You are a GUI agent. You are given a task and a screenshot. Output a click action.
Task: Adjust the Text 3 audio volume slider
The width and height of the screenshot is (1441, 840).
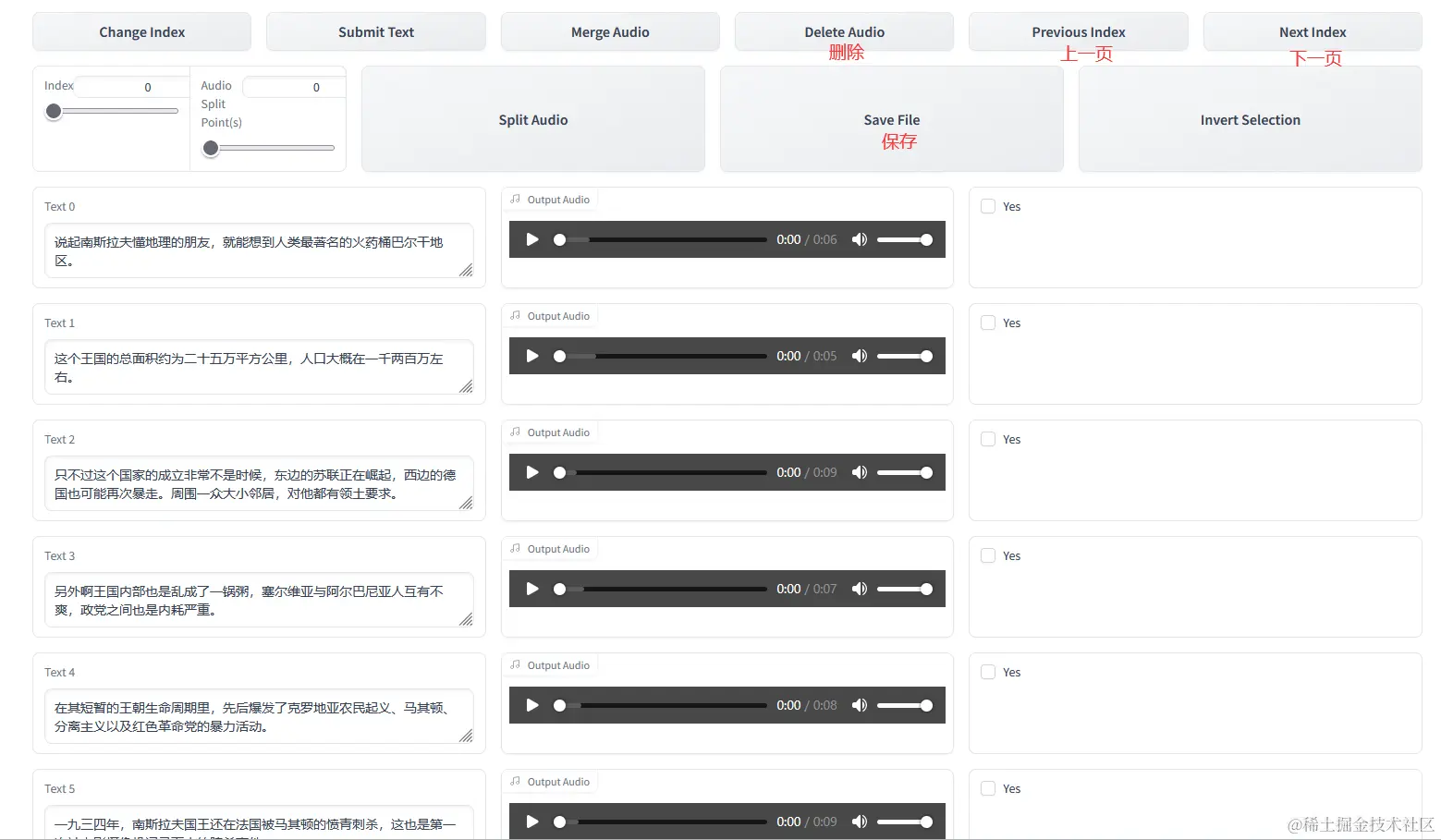point(905,589)
